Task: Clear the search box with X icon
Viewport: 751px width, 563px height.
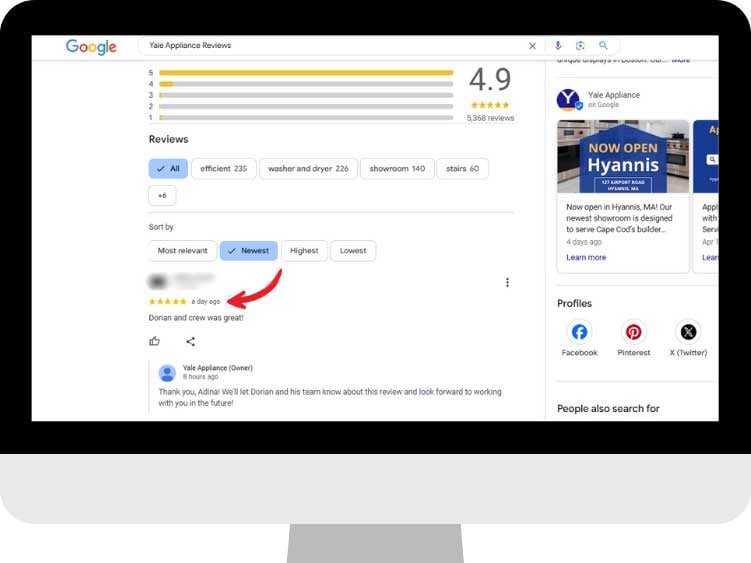Action: point(532,46)
